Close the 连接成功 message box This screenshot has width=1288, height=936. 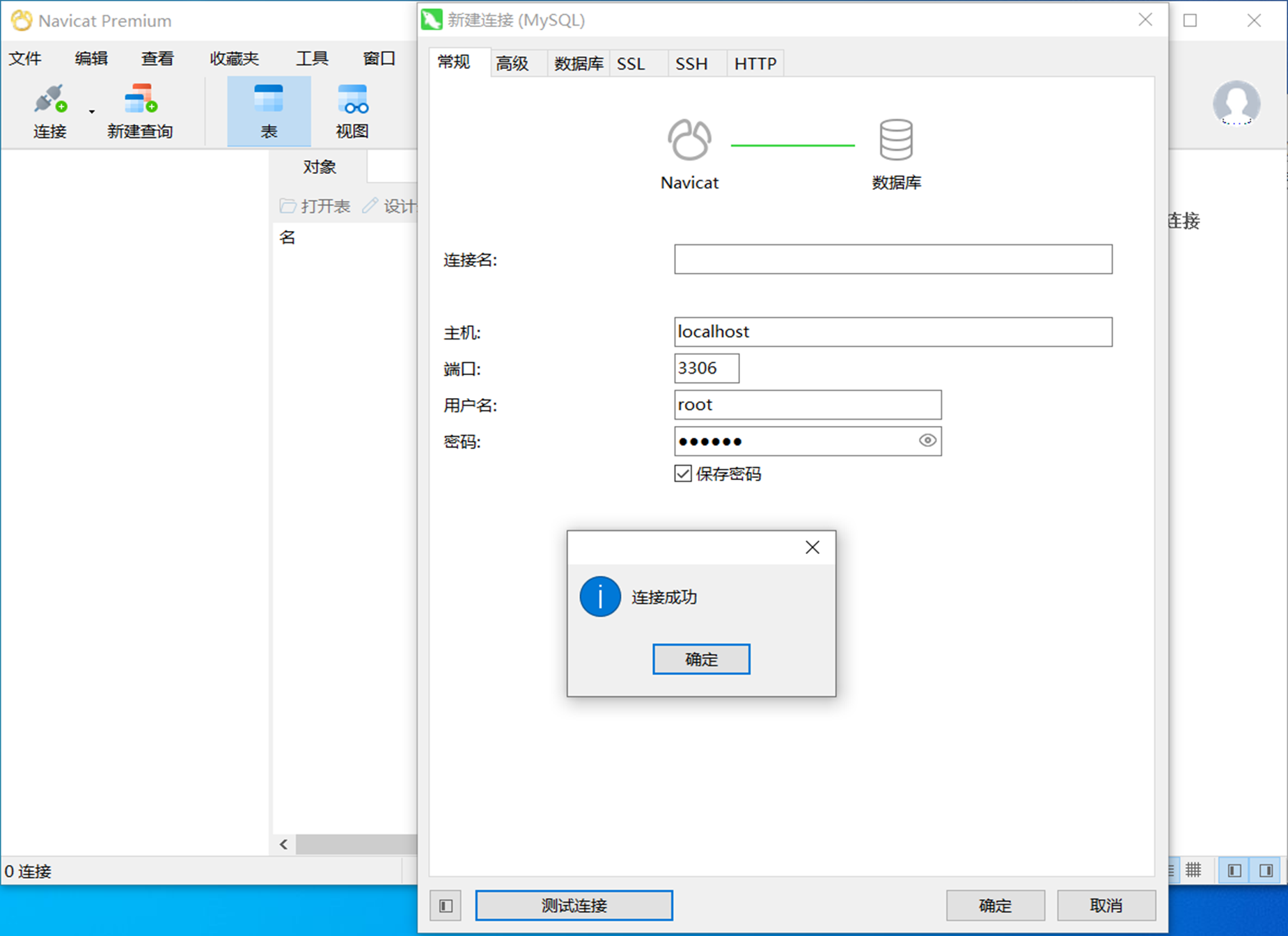point(812,548)
